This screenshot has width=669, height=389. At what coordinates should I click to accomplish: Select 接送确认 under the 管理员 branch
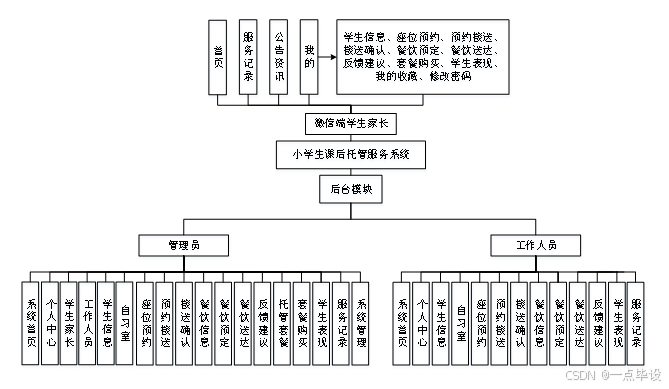pyautogui.click(x=184, y=323)
